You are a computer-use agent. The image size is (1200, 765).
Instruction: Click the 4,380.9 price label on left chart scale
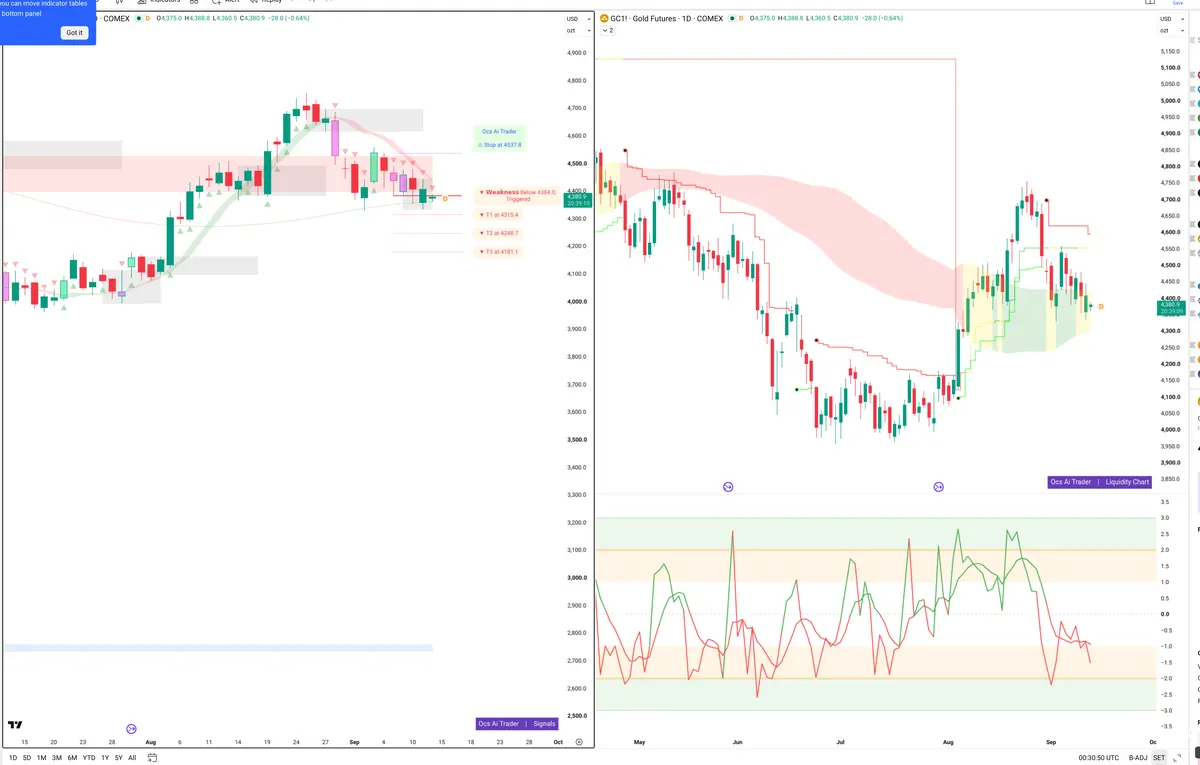[x=579, y=199]
